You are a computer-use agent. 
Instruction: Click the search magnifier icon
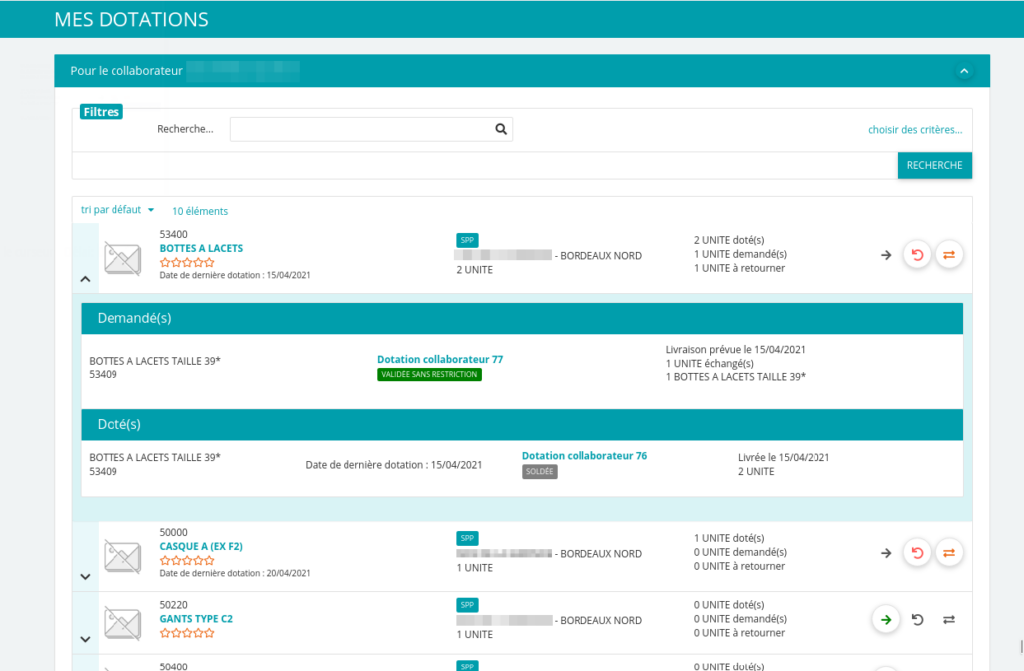[x=500, y=129]
